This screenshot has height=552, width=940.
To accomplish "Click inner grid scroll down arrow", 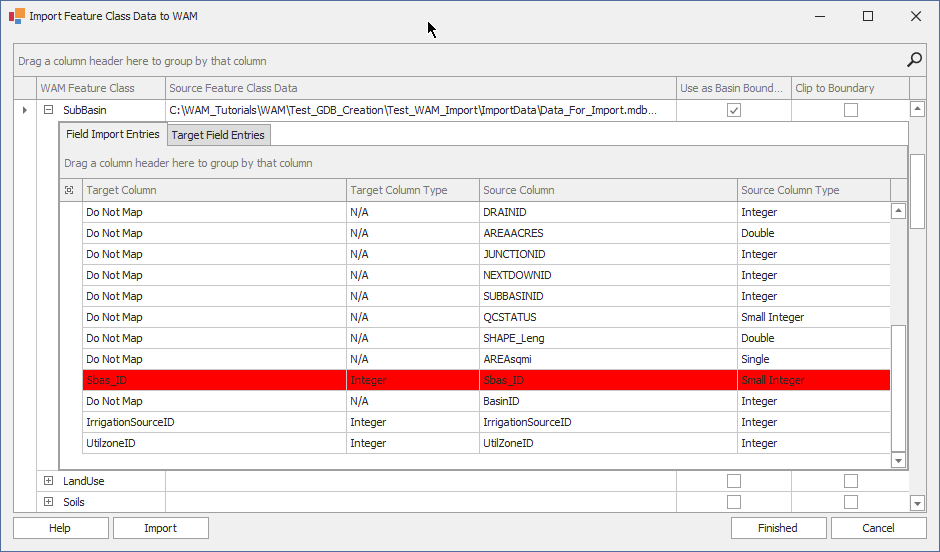I will pos(898,460).
